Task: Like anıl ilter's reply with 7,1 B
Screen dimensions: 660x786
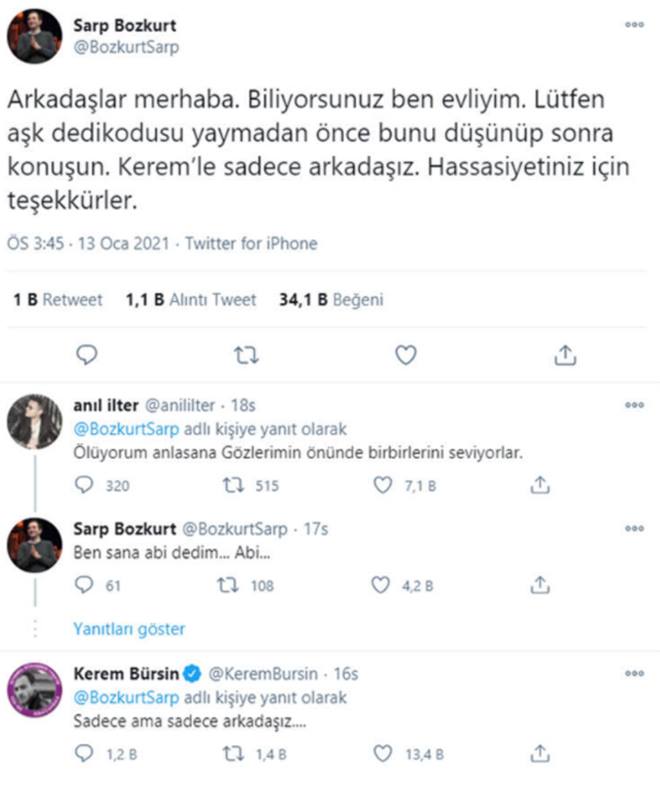Action: pos(383,485)
